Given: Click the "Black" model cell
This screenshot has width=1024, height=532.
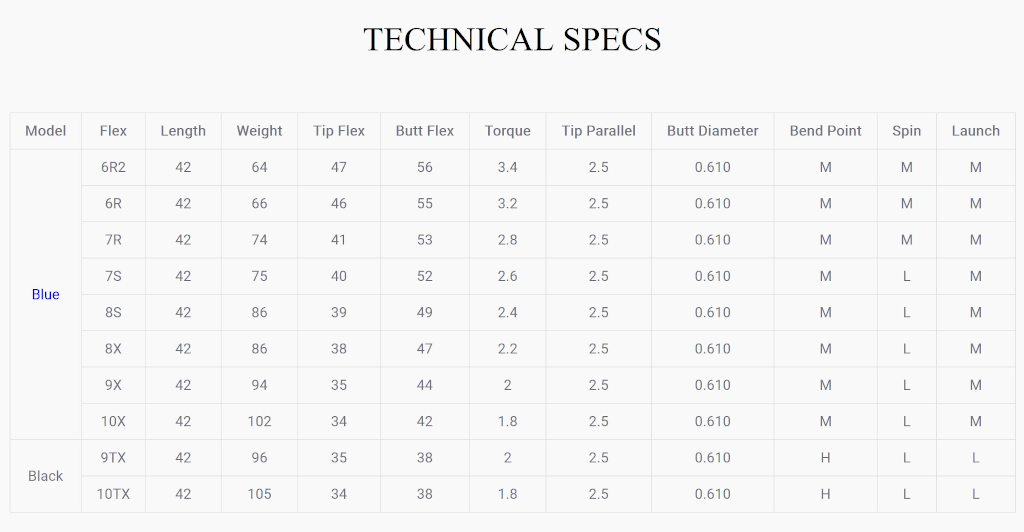Looking at the screenshot, I should (46, 476).
